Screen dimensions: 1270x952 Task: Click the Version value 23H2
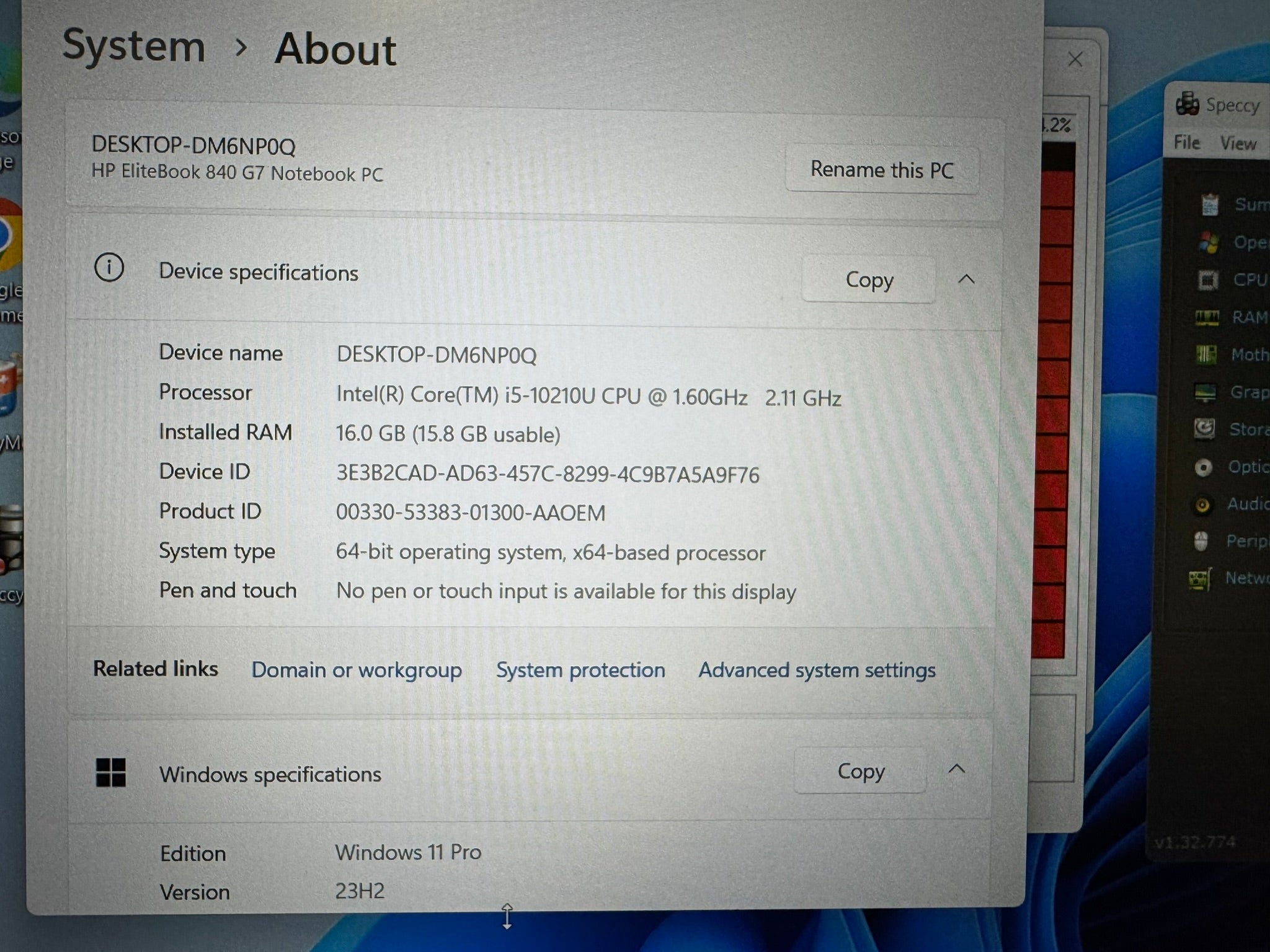(x=360, y=891)
